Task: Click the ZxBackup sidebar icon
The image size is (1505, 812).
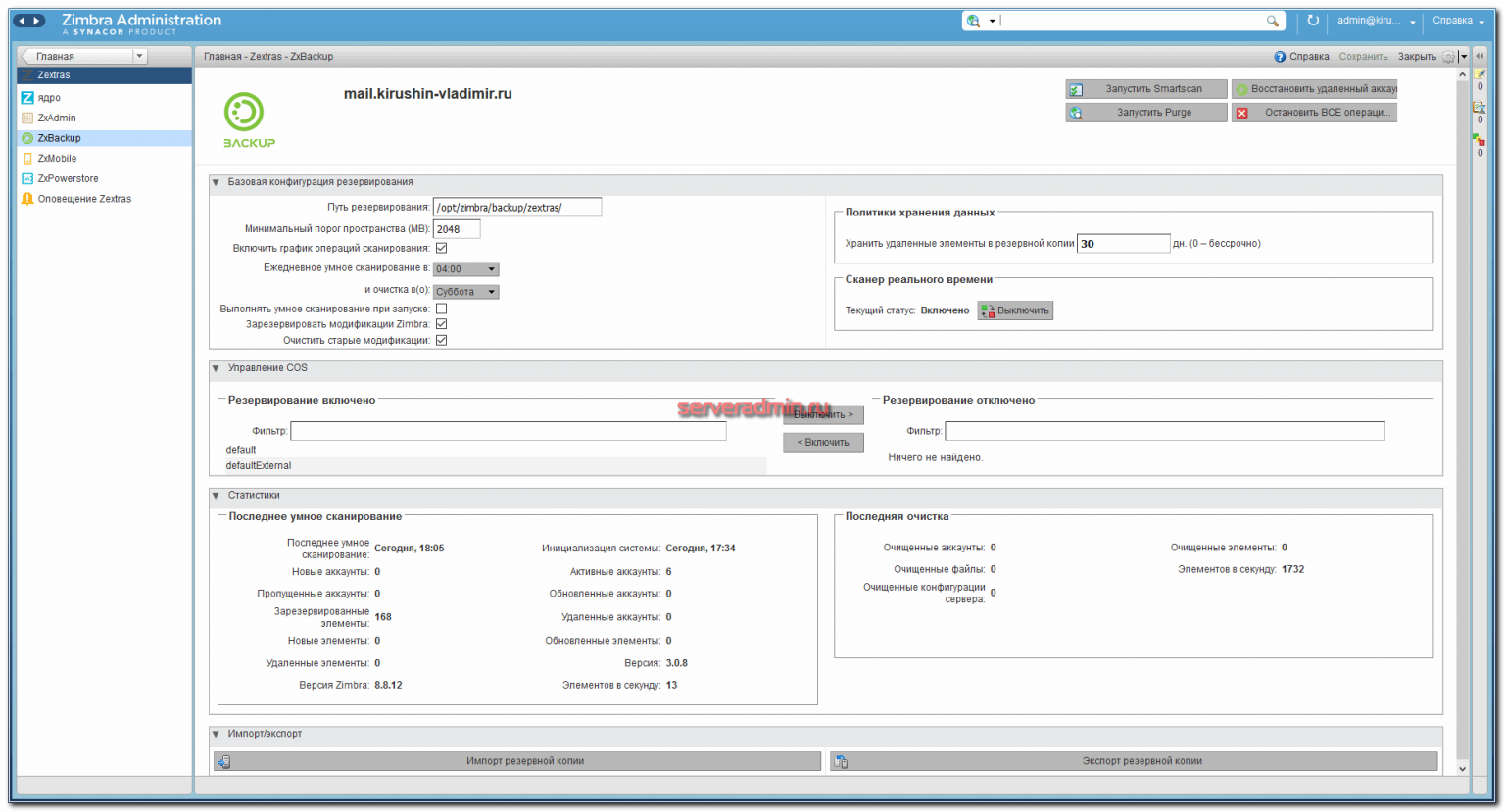Action: (27, 138)
